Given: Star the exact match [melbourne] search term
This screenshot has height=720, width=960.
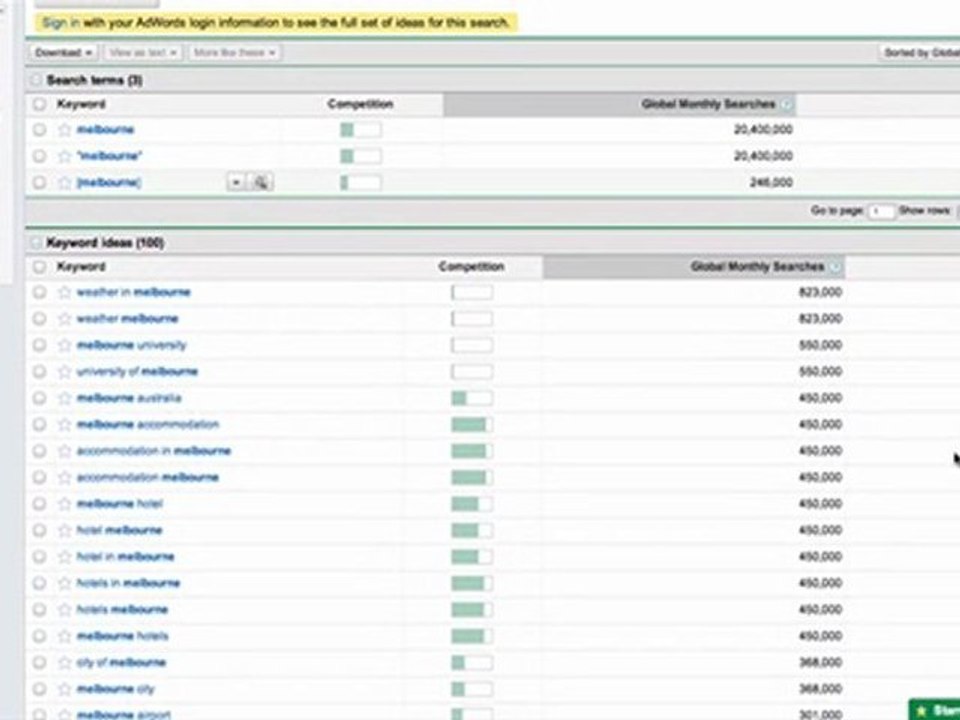Looking at the screenshot, I should coord(64,182).
